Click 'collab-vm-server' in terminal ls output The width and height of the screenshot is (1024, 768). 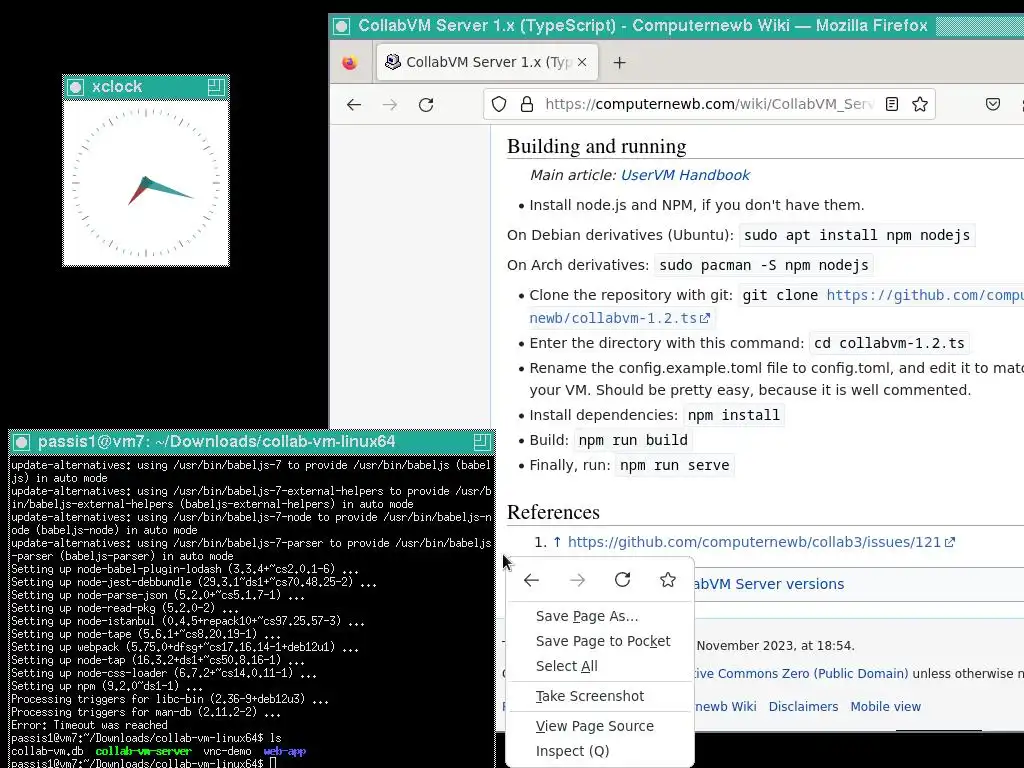pos(144,751)
